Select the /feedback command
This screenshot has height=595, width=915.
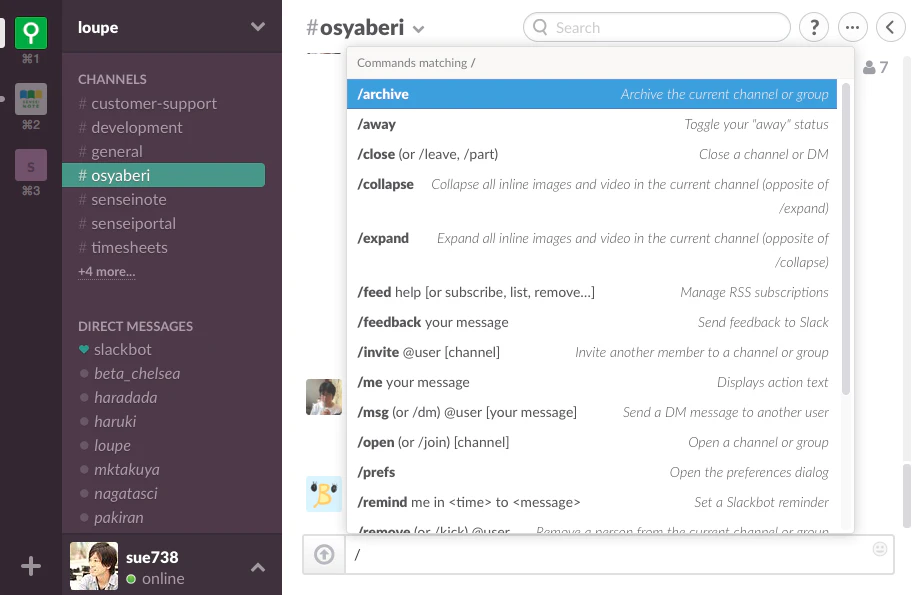(x=592, y=322)
